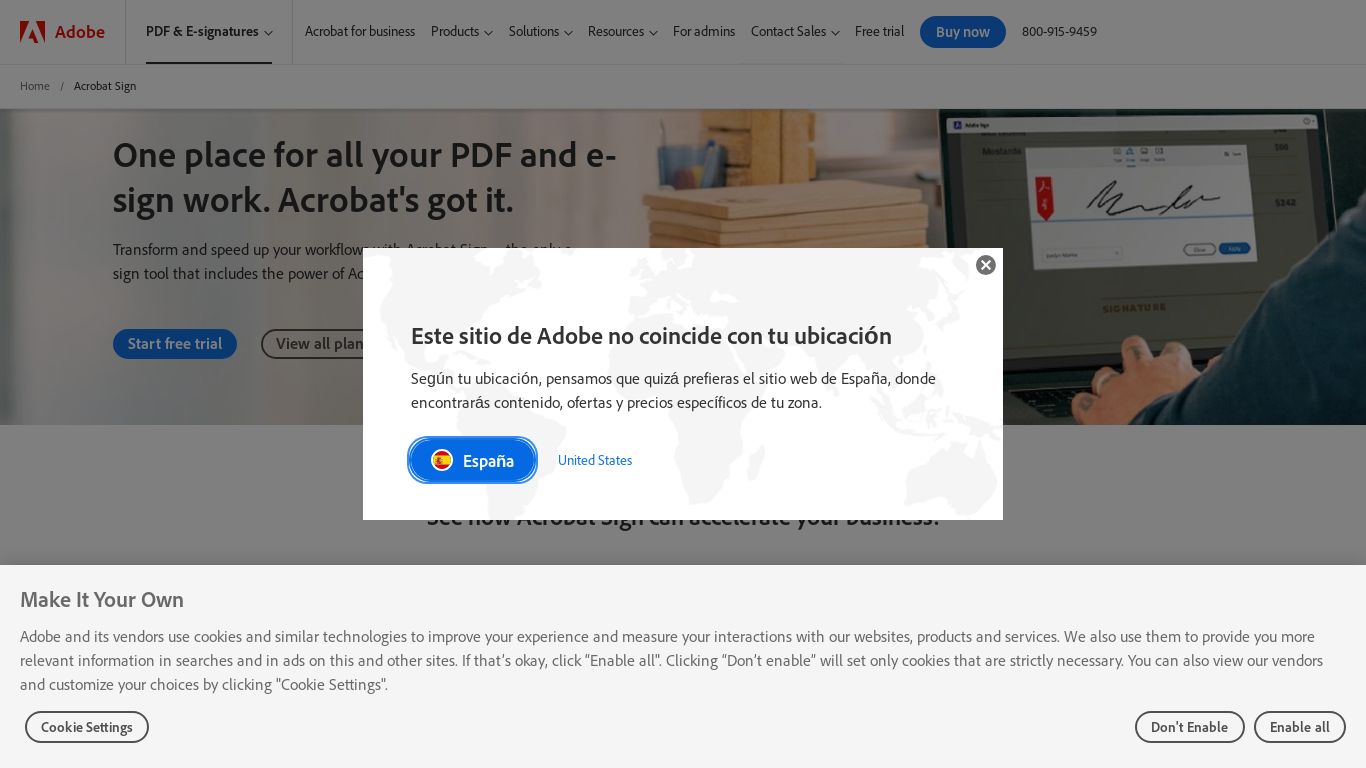The width and height of the screenshot is (1366, 768).
Task: Click Acrobat Sign breadcrumb text
Action: [x=105, y=86]
